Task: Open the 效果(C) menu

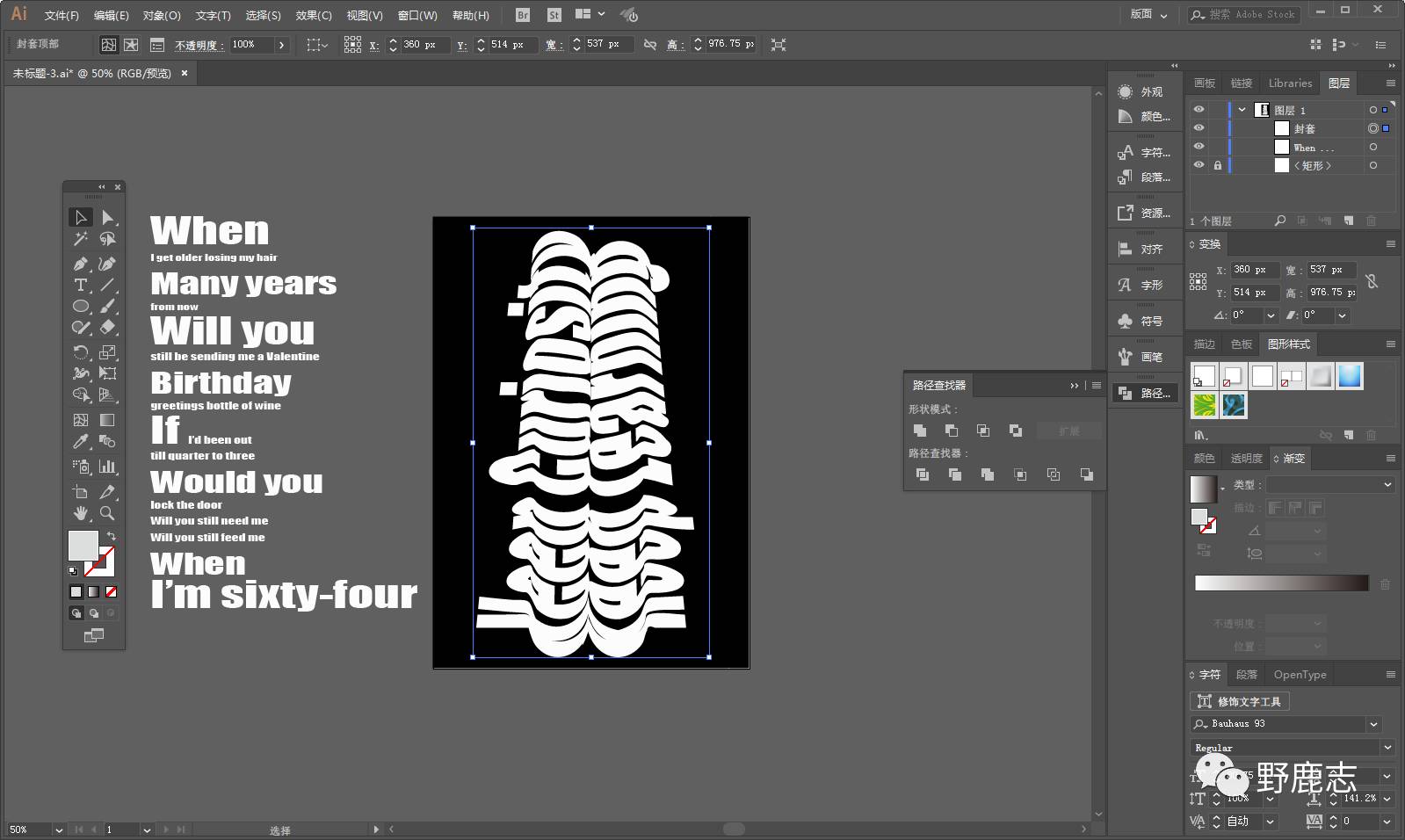Action: coord(314,15)
